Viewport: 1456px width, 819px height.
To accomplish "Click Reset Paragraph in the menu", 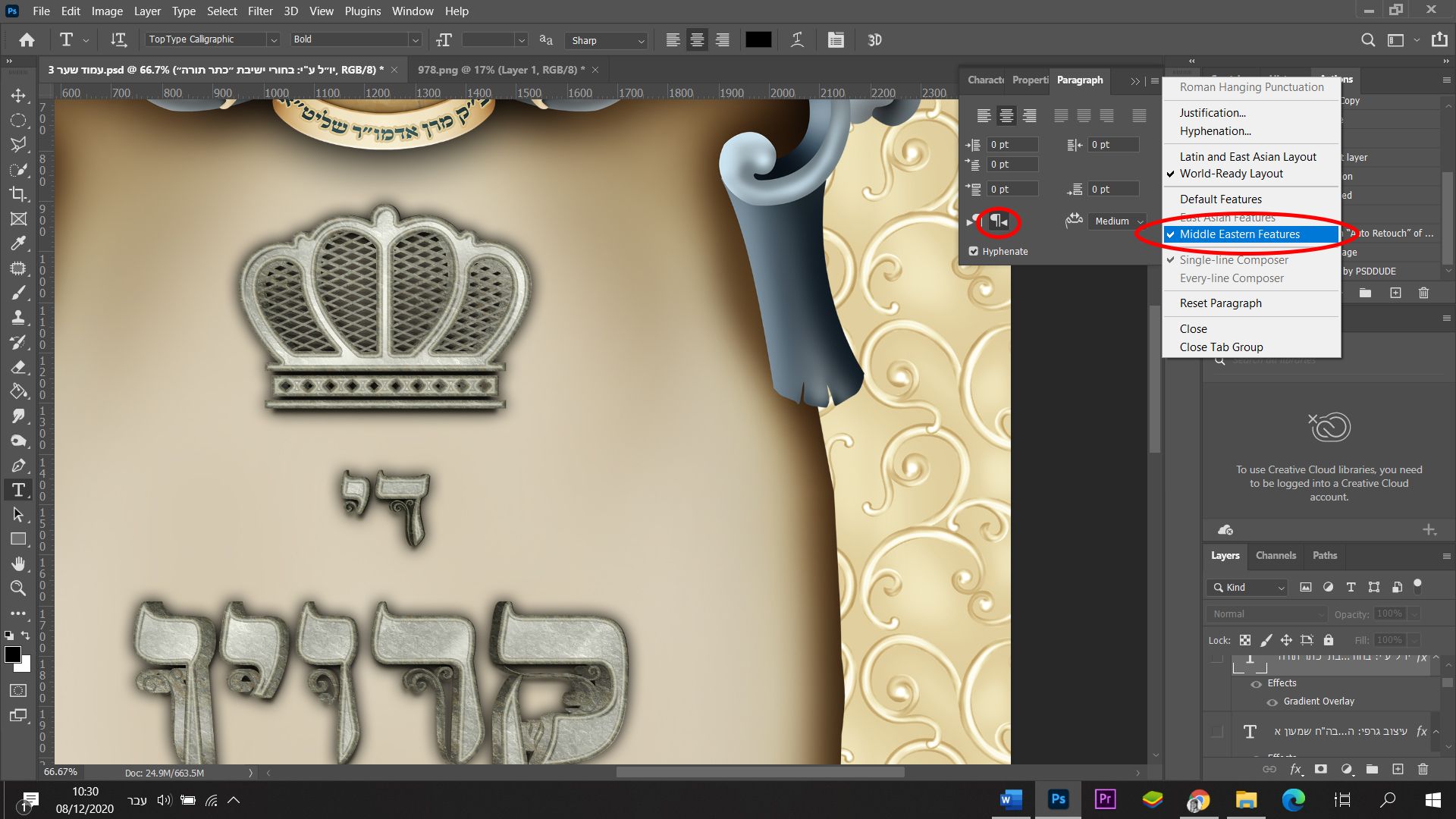I will (1220, 303).
